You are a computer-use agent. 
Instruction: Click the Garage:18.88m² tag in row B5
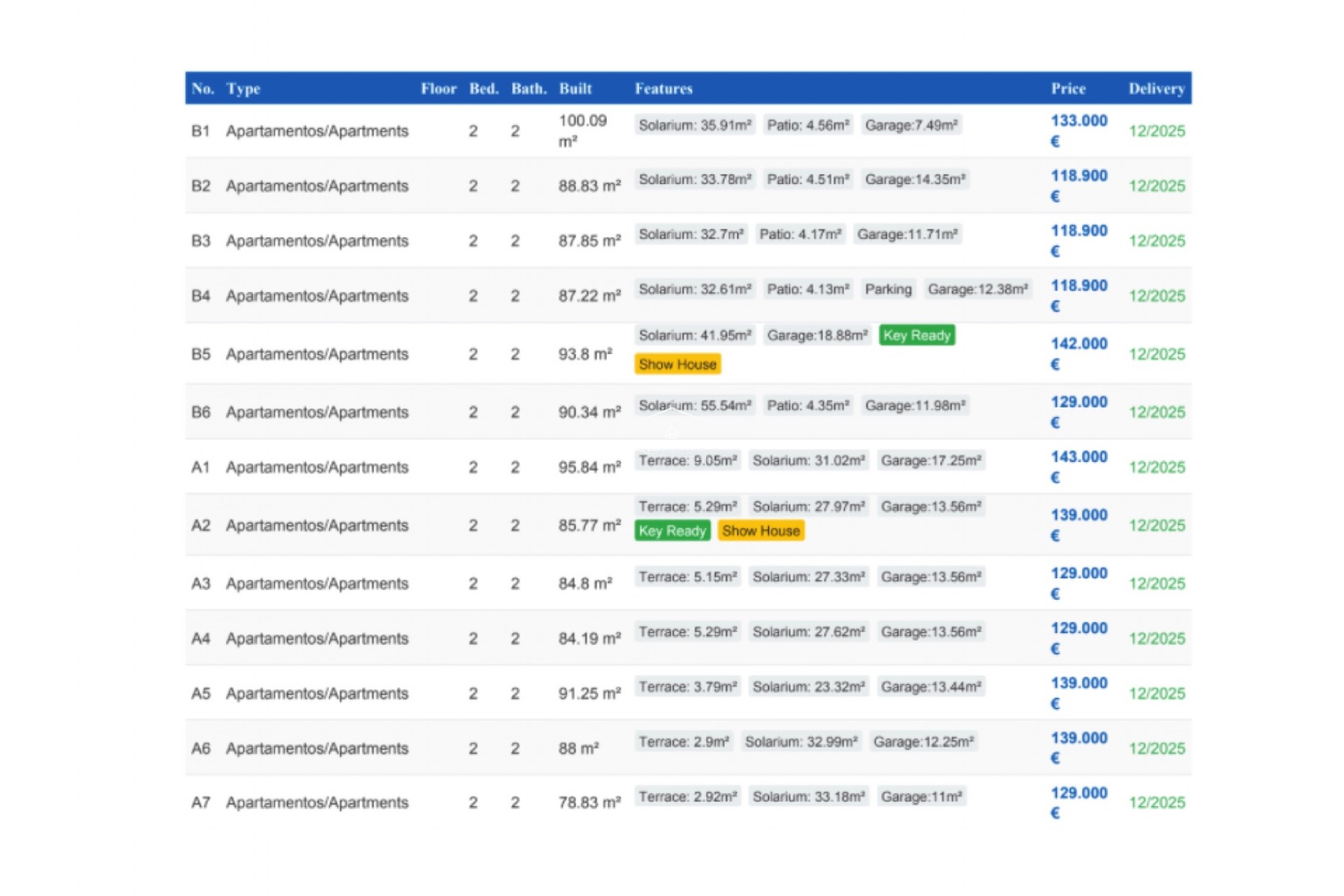(x=817, y=335)
